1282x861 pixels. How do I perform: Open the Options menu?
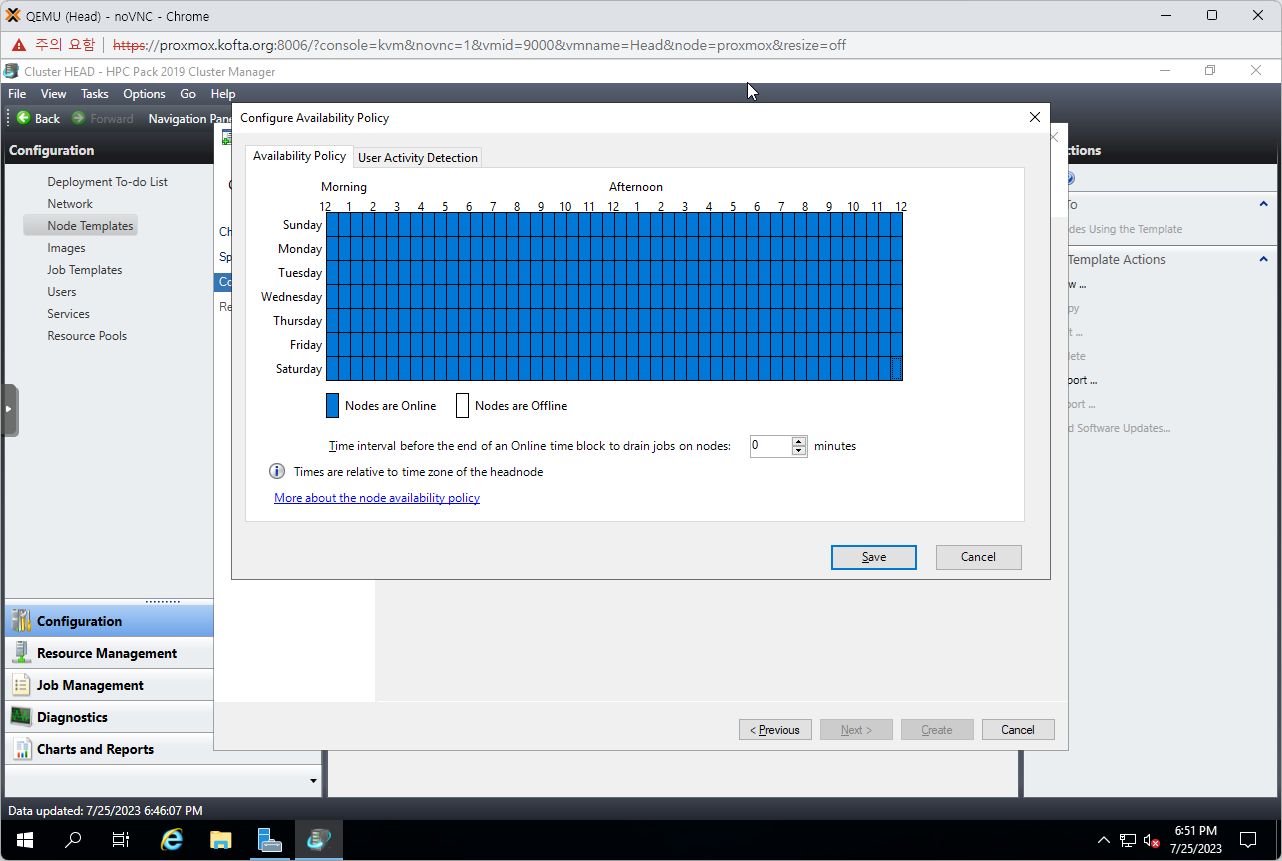click(144, 94)
